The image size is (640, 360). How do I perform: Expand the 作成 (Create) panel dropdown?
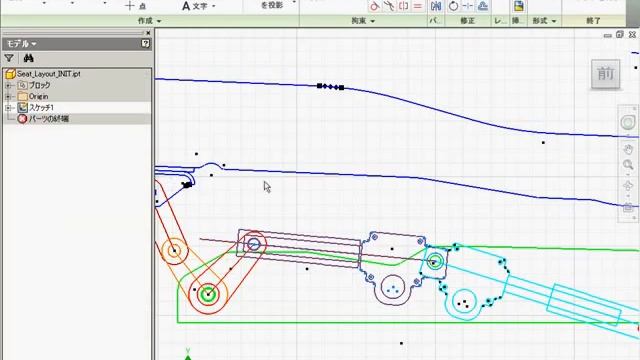coord(159,21)
